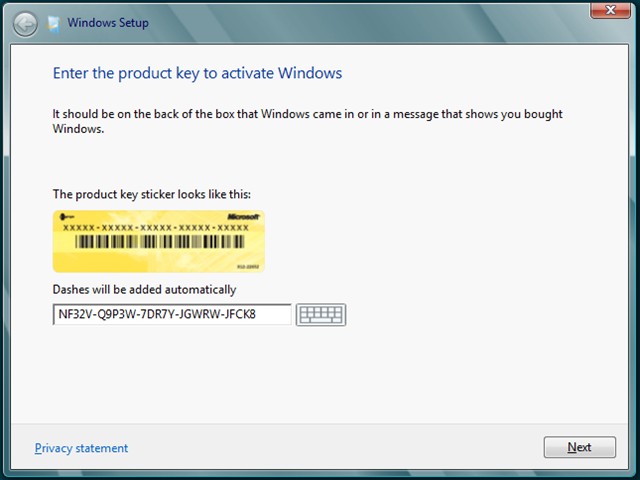
Task: Open the on-screen keyboard
Action: click(320, 315)
